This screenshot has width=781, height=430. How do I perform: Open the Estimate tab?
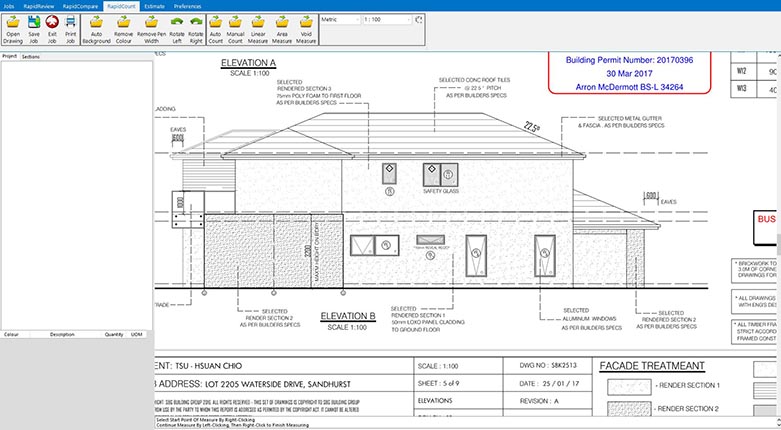point(154,6)
